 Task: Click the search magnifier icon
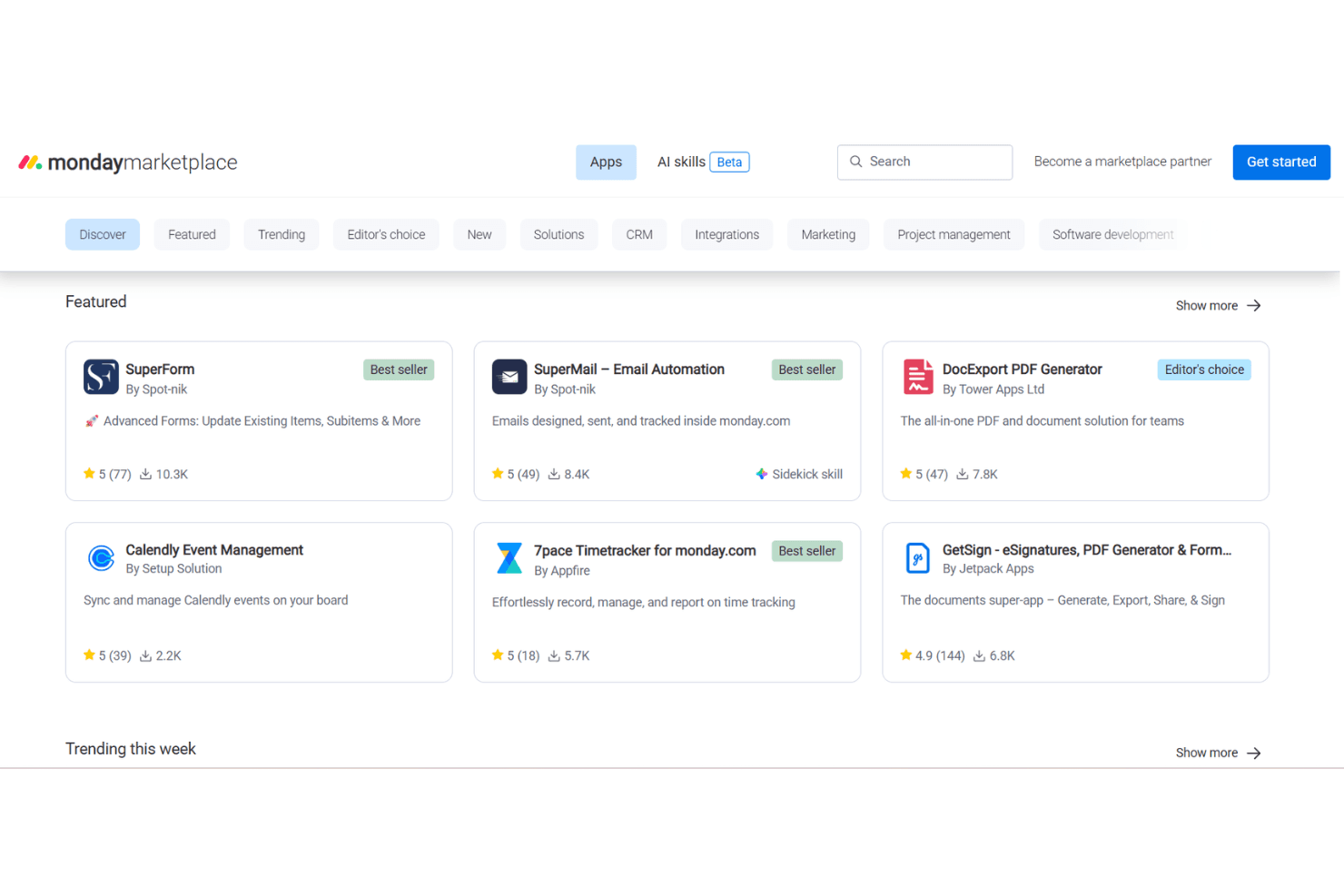[x=855, y=162]
